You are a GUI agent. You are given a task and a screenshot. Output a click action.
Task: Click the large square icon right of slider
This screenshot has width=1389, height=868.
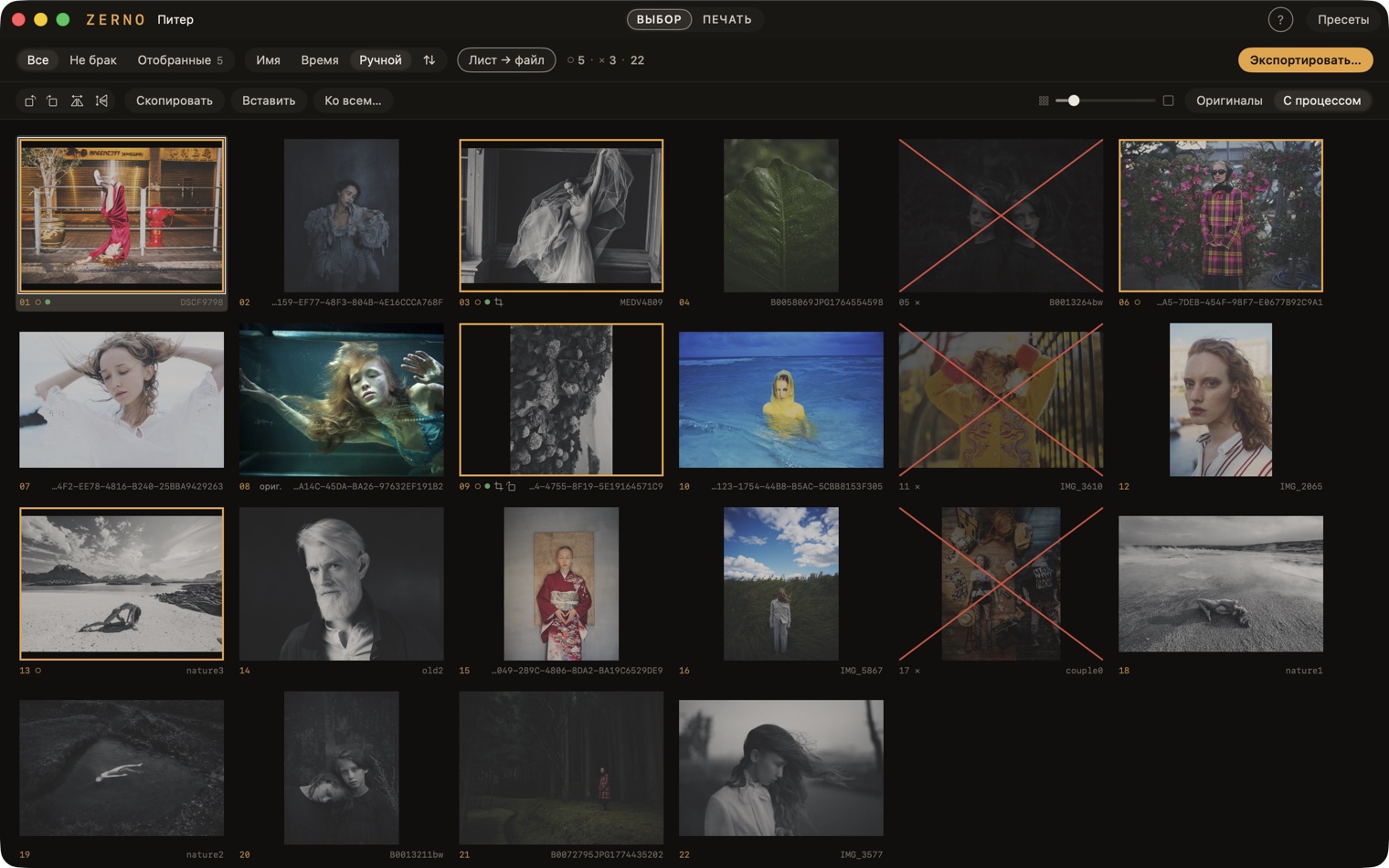tap(1168, 101)
